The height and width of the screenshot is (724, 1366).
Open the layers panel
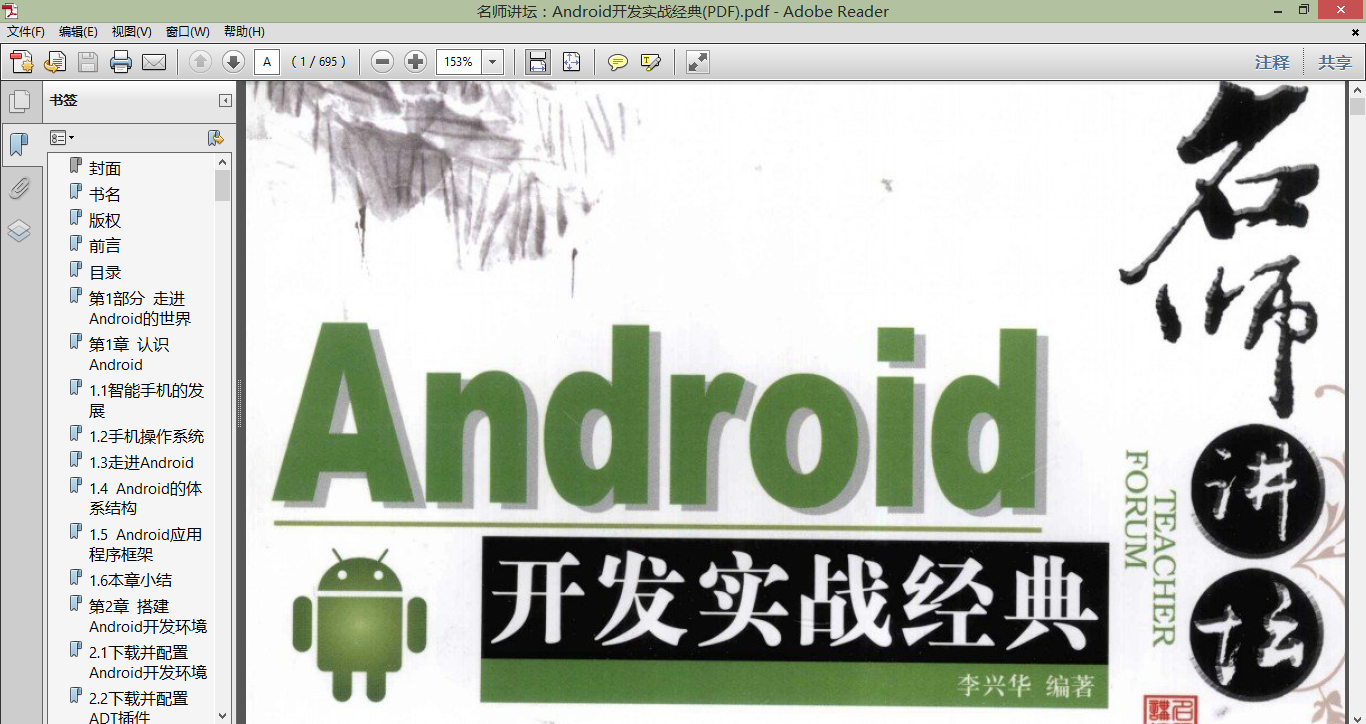pyautogui.click(x=19, y=232)
